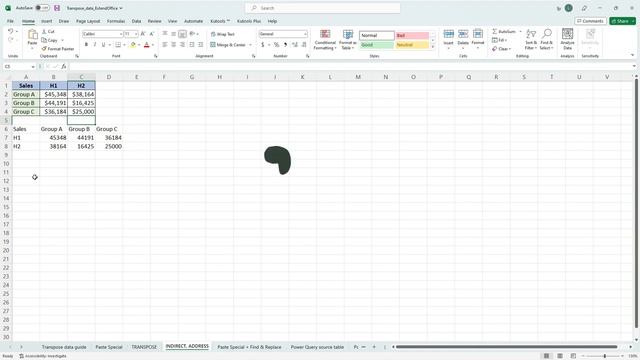Toggle Wrap Text
Image resolution: width=640 pixels, height=360 pixels.
click(x=222, y=34)
